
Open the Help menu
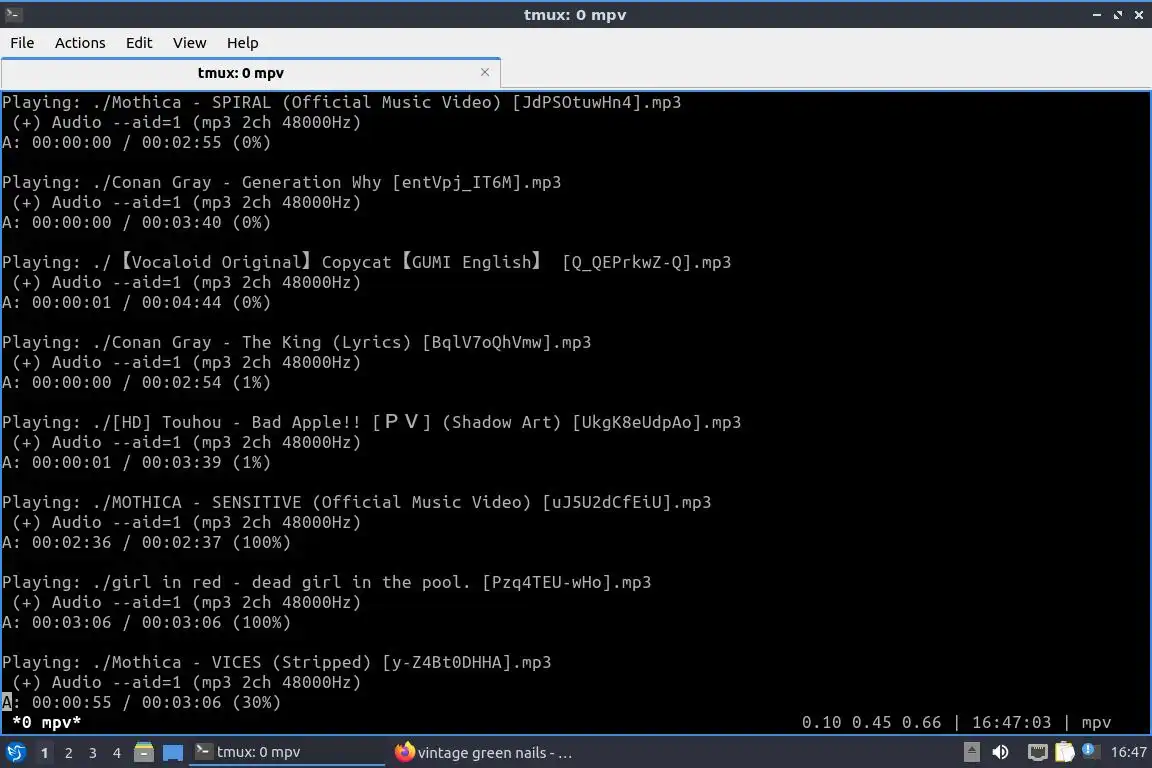pyautogui.click(x=242, y=43)
